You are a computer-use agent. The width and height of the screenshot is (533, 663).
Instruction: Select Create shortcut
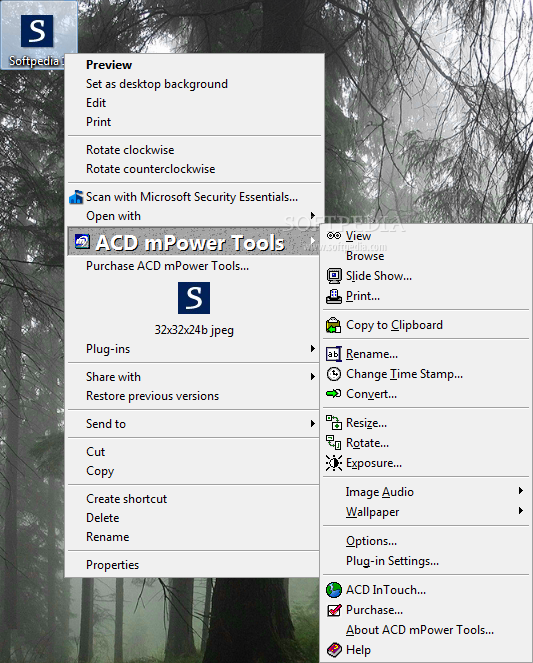coord(126,499)
